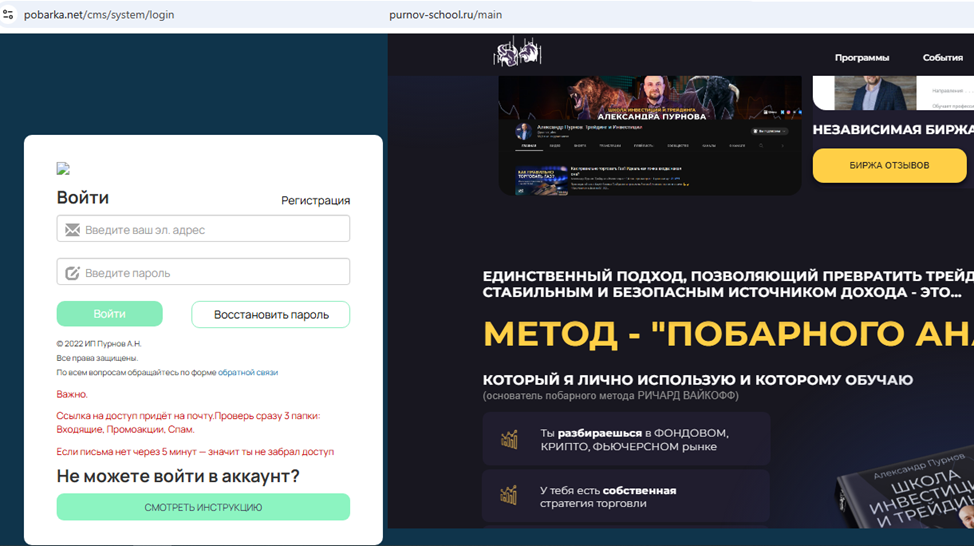Click the chart icon beside ФОНДОВОМ рынке text

pos(509,439)
